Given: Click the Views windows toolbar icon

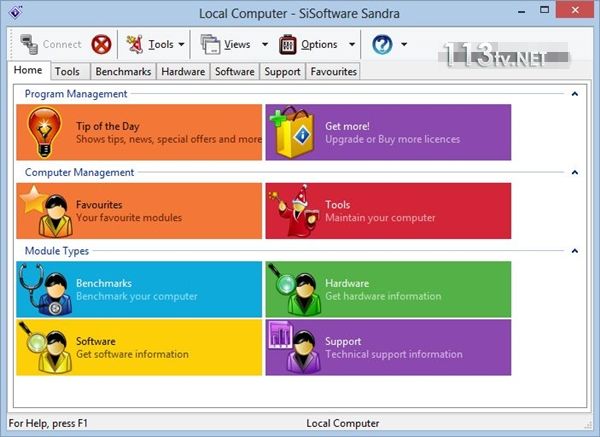Looking at the screenshot, I should tap(210, 44).
